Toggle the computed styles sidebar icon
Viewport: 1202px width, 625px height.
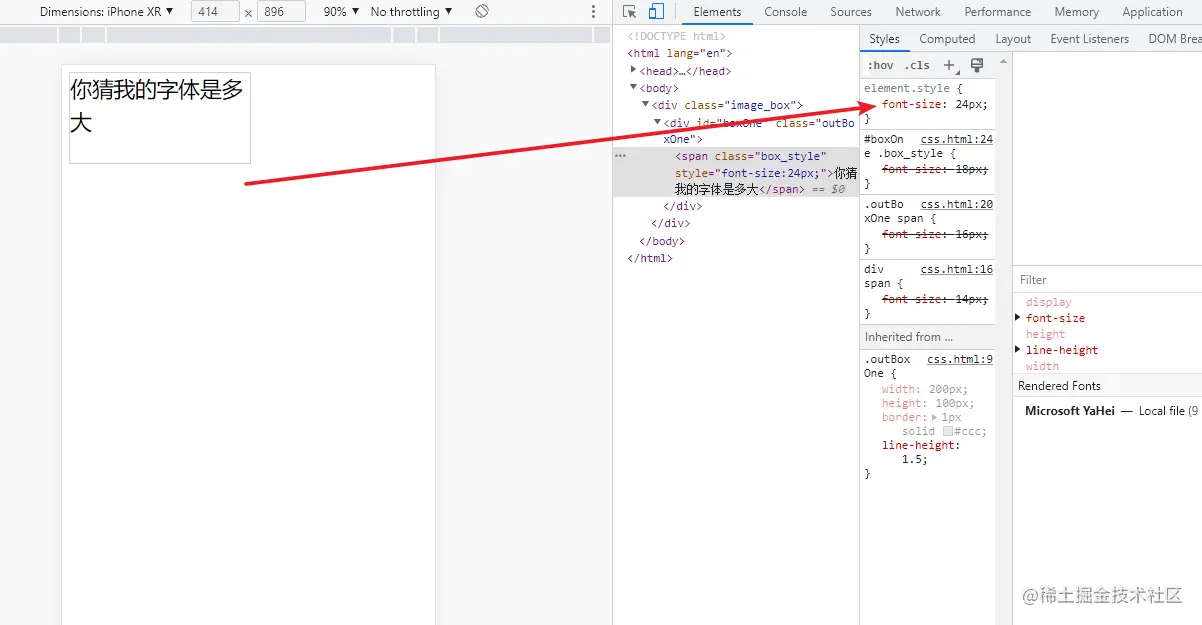[978, 66]
